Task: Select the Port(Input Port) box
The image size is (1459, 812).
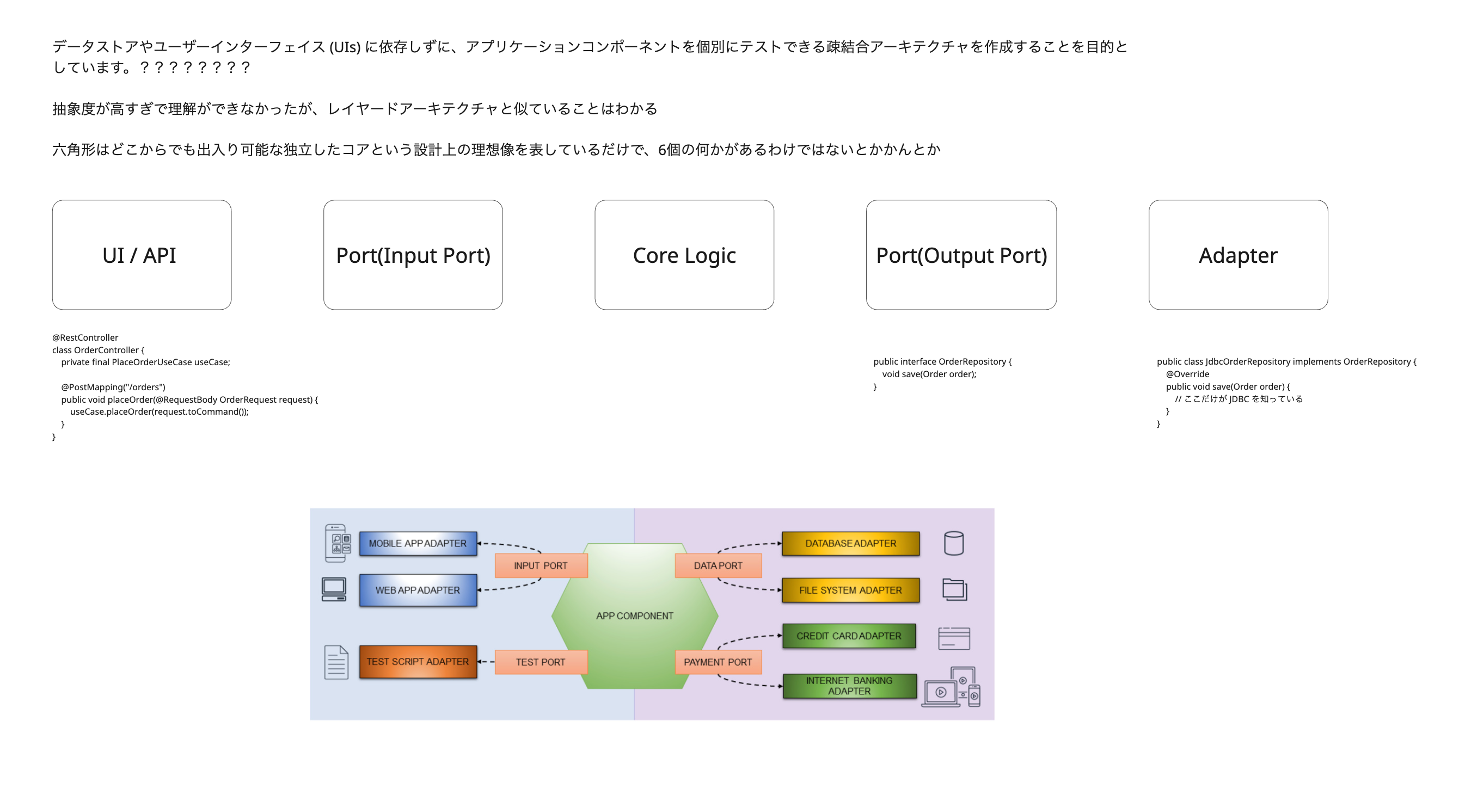Action: [413, 255]
